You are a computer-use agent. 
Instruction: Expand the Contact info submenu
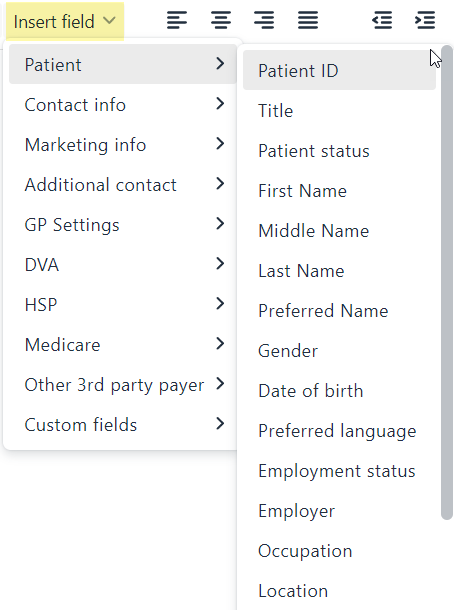coord(123,105)
